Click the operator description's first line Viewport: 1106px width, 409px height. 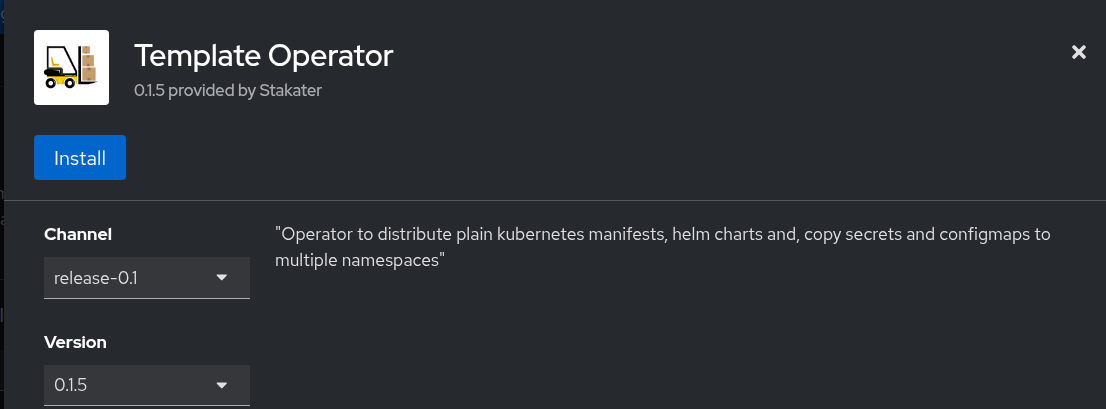(662, 235)
